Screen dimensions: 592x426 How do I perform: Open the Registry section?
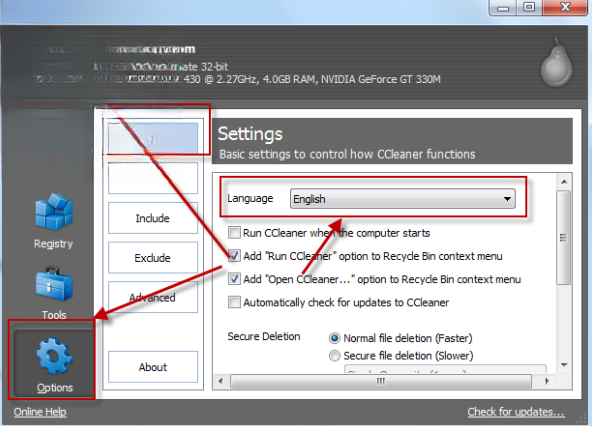pyautogui.click(x=54, y=221)
